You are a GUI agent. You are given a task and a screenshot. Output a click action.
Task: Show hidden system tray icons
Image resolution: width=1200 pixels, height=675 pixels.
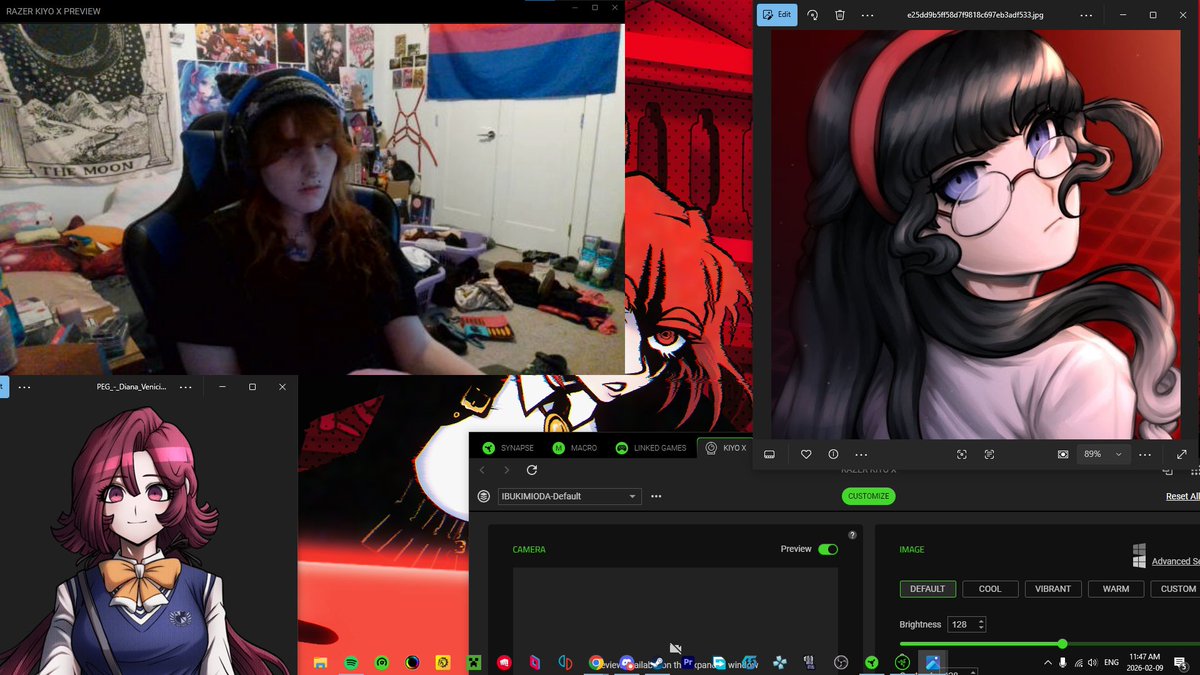coord(1047,663)
